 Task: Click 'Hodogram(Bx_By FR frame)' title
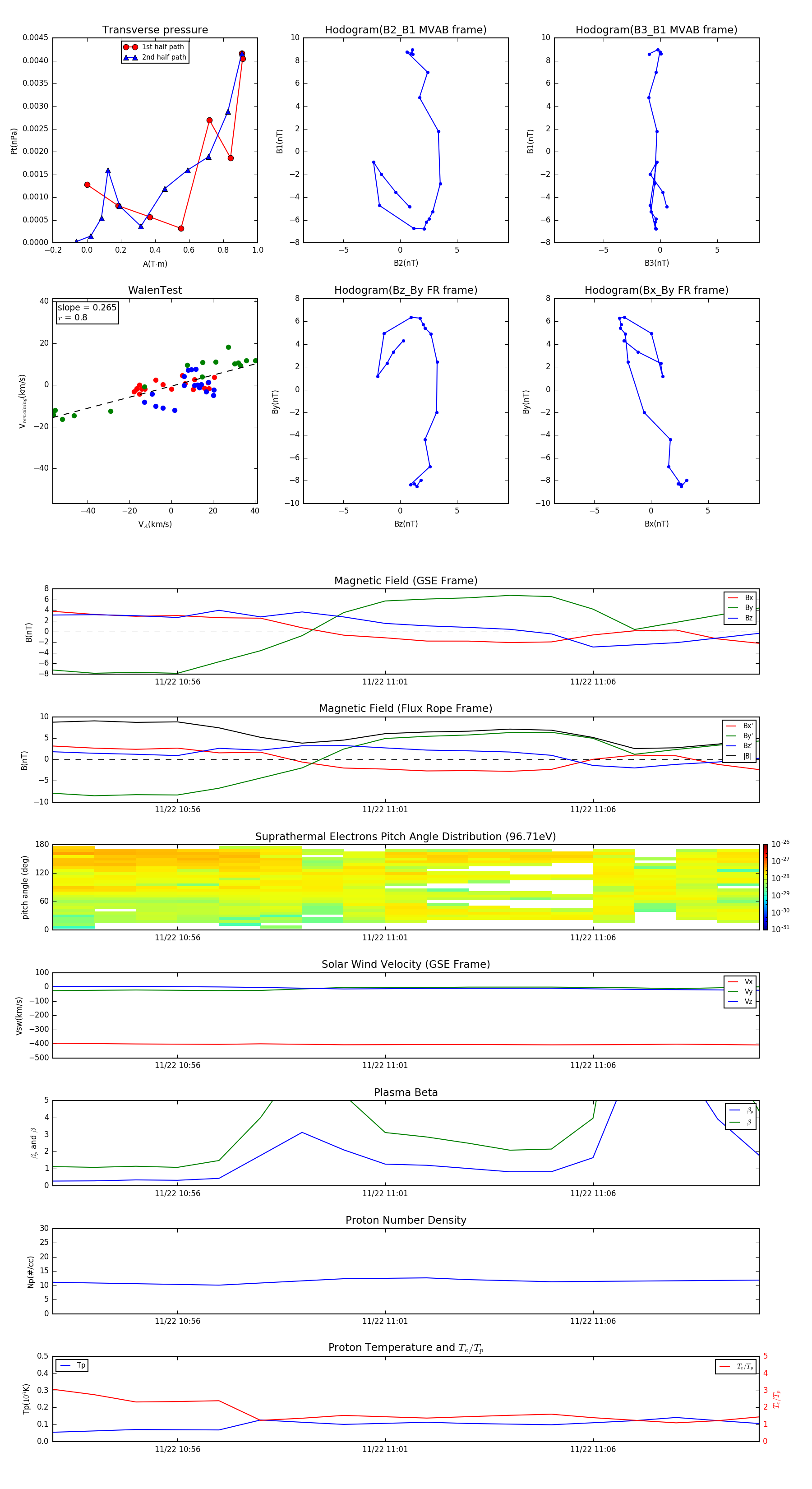pyautogui.click(x=656, y=290)
